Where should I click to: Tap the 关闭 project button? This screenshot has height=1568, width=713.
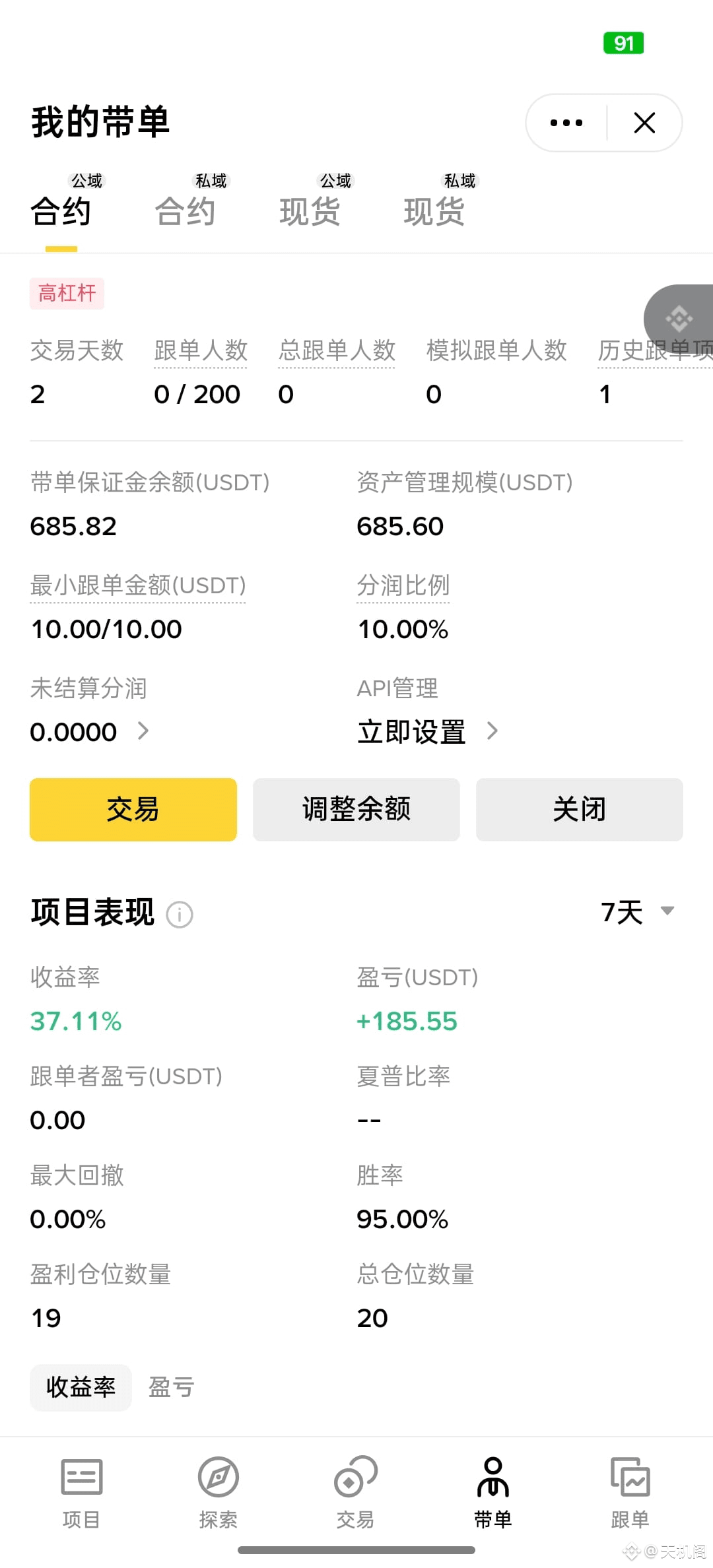click(x=580, y=809)
